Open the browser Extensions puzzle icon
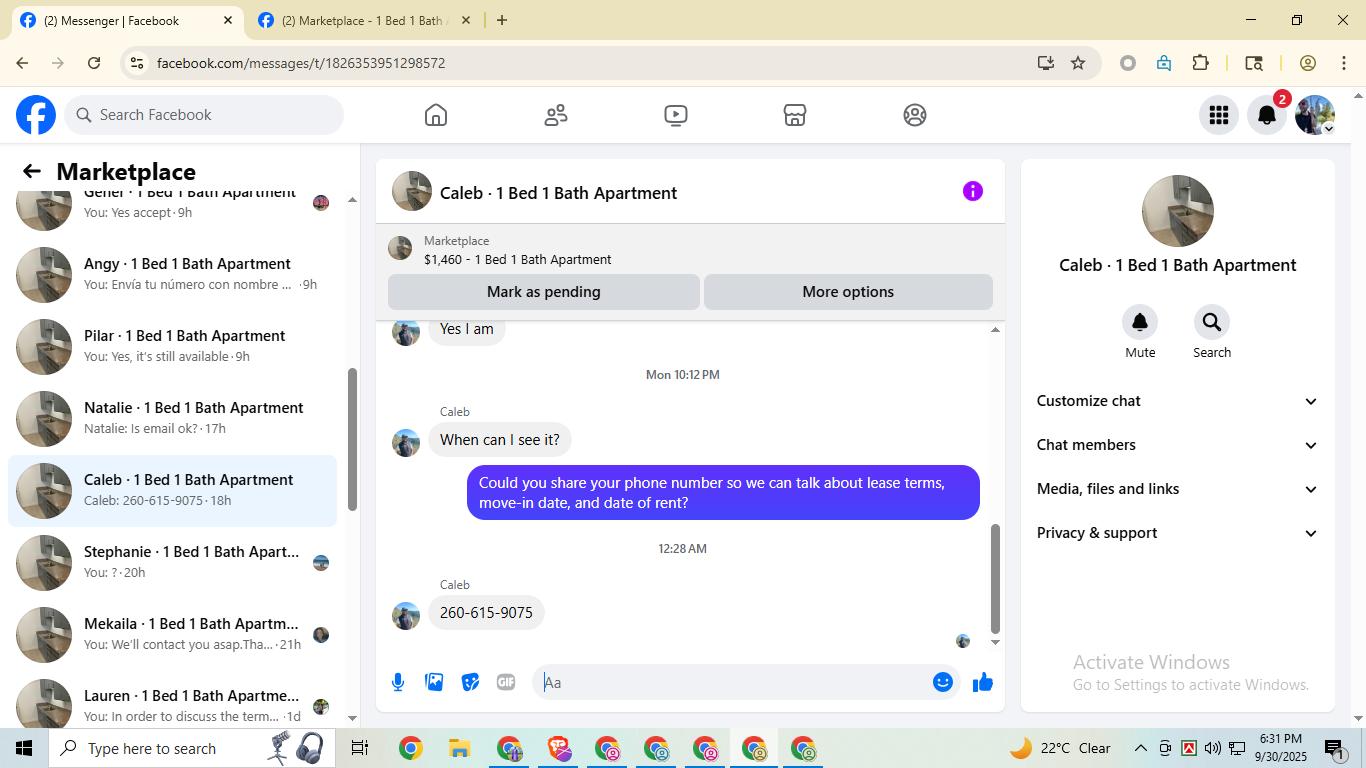The height and width of the screenshot is (768, 1366). click(x=1201, y=63)
